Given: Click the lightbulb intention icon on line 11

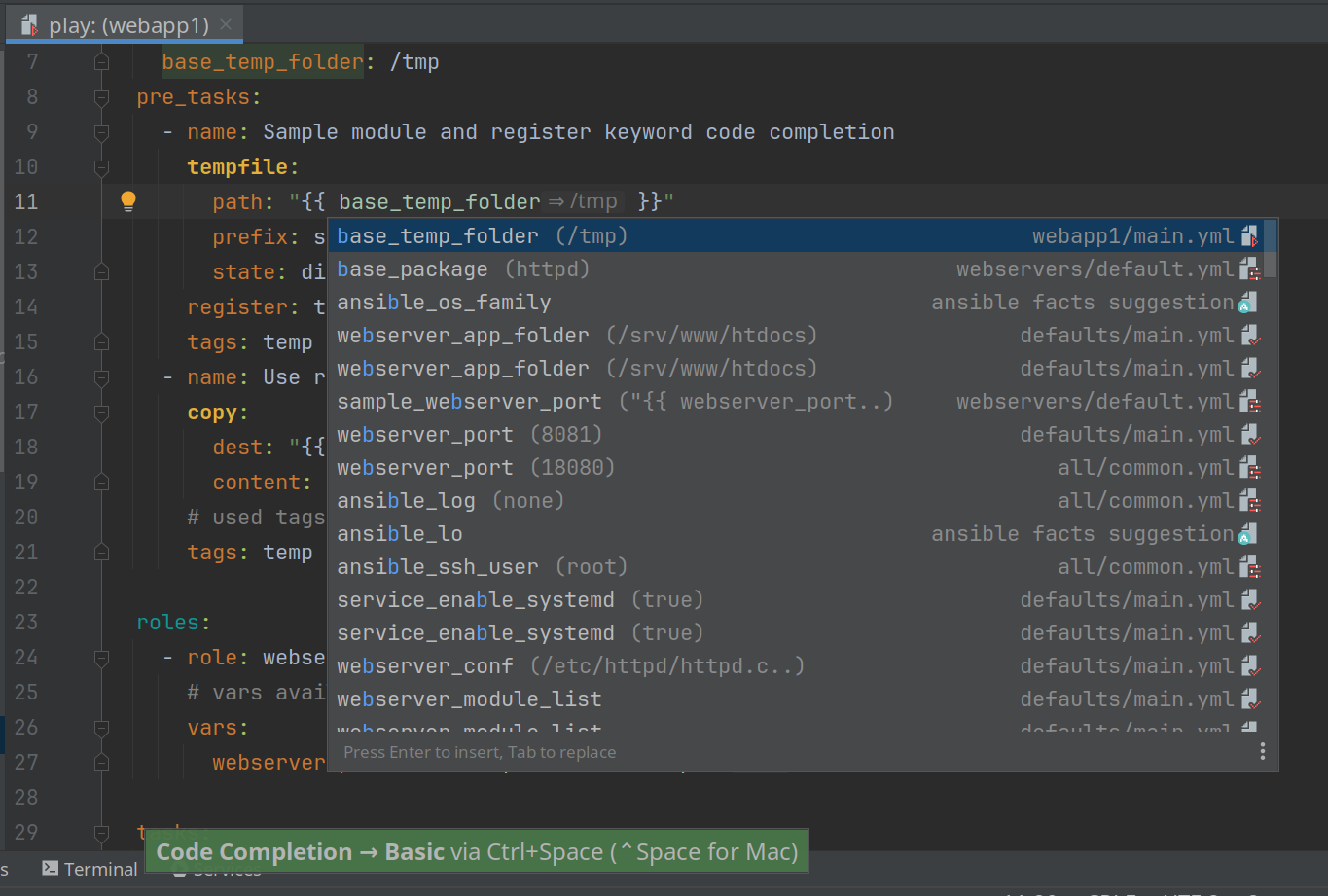Looking at the screenshot, I should (x=128, y=201).
